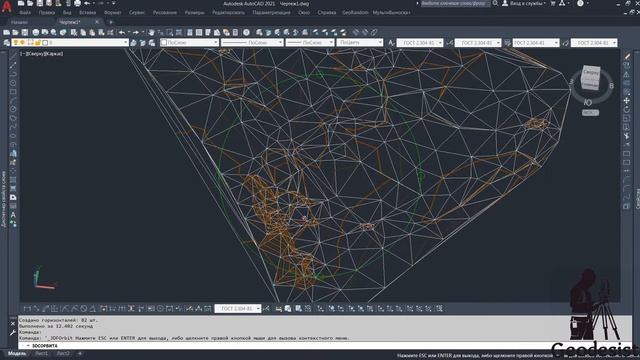Click the multiline text A tool in left toolbar
Image resolution: width=640 pixels, height=360 pixels.
click(13, 215)
